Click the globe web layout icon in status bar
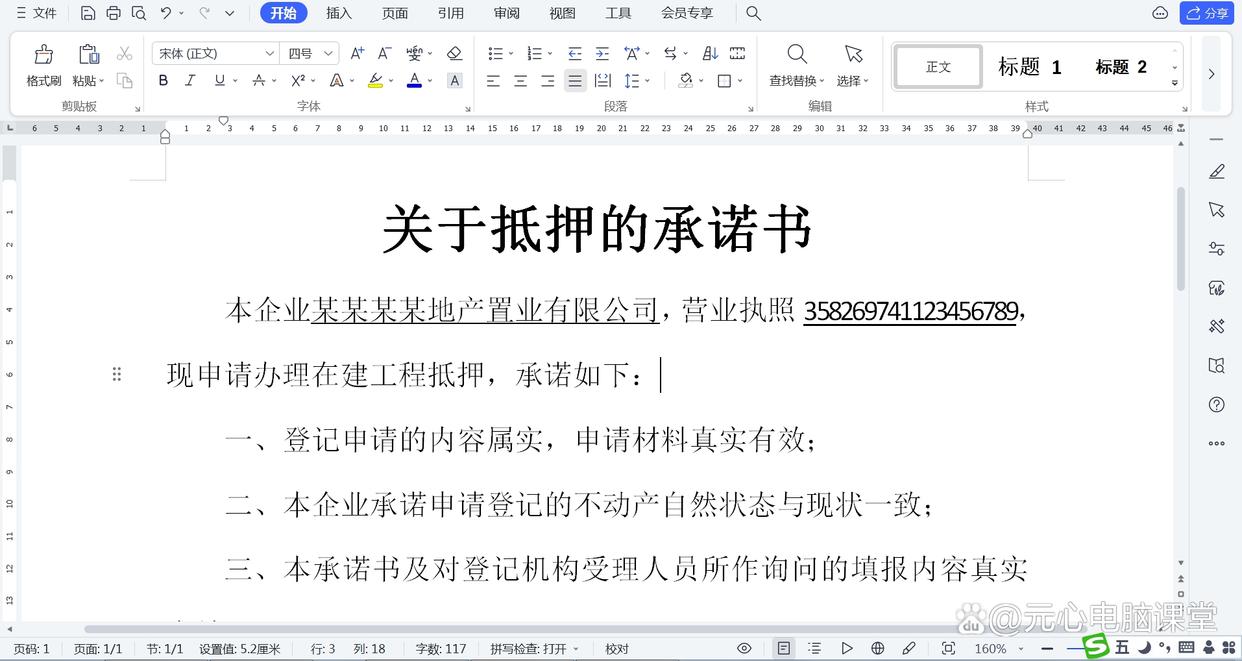1242x661 pixels. (878, 649)
